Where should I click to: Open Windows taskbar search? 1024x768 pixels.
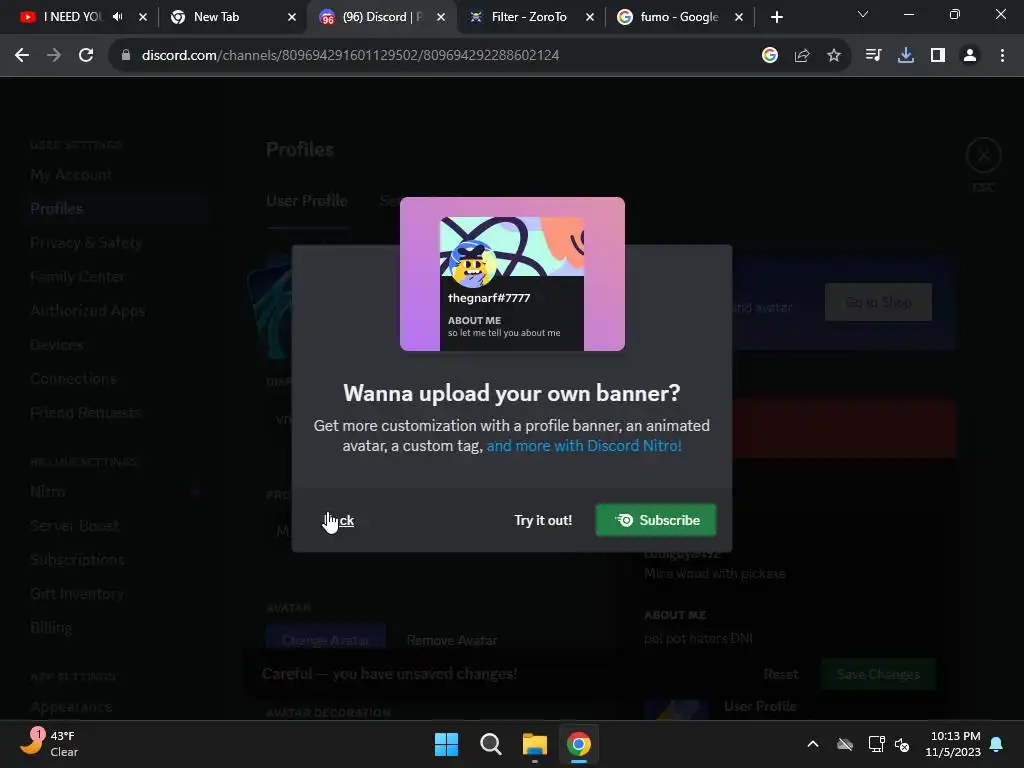[490, 744]
